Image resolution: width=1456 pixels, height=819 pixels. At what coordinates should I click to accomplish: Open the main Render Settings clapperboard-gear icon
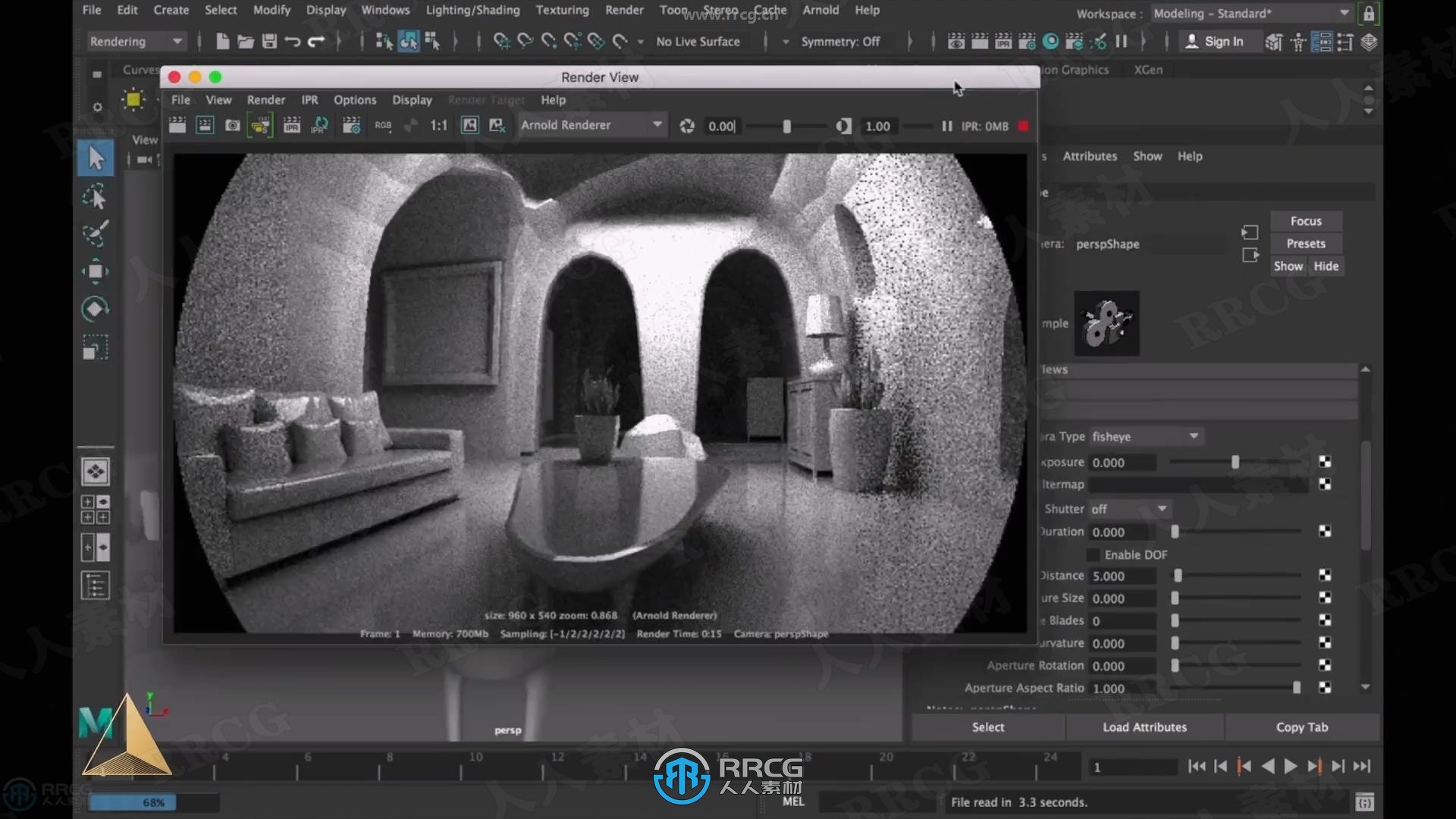1027,42
